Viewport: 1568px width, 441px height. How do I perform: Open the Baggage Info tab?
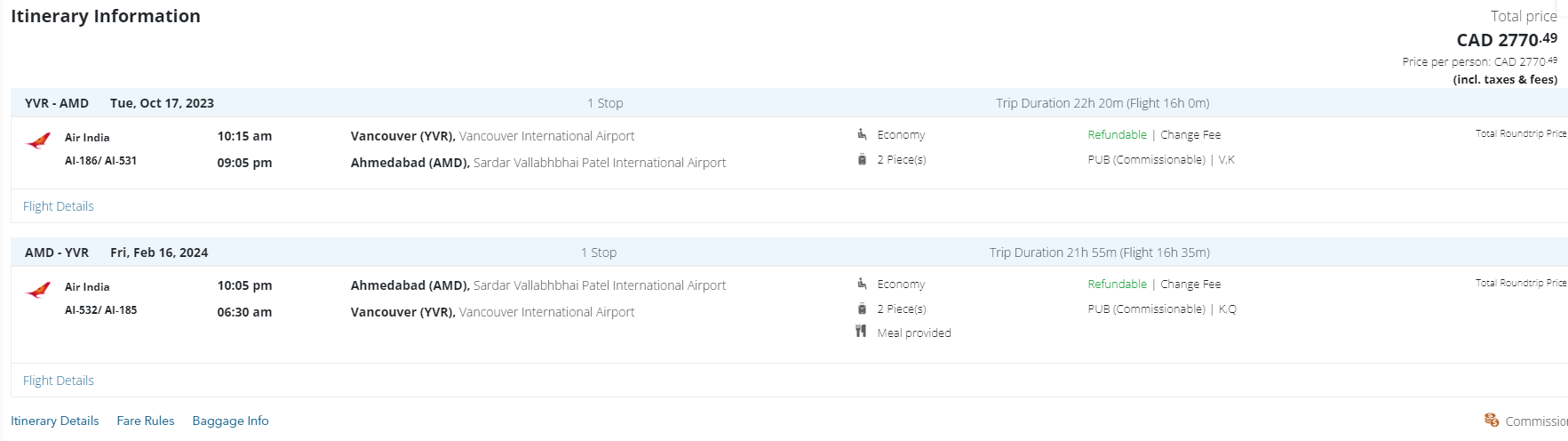click(230, 421)
